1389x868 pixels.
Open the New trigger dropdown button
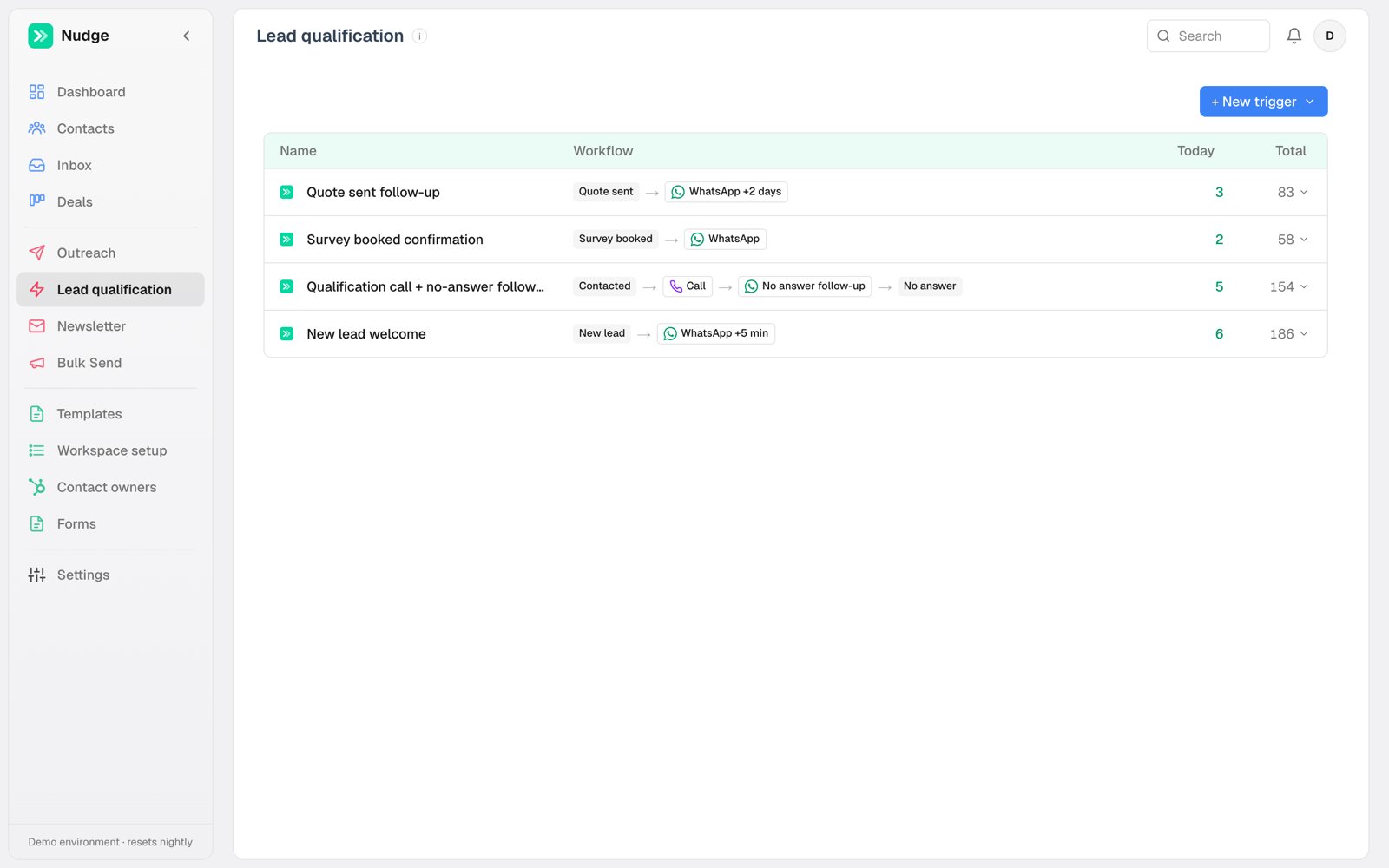1263,102
